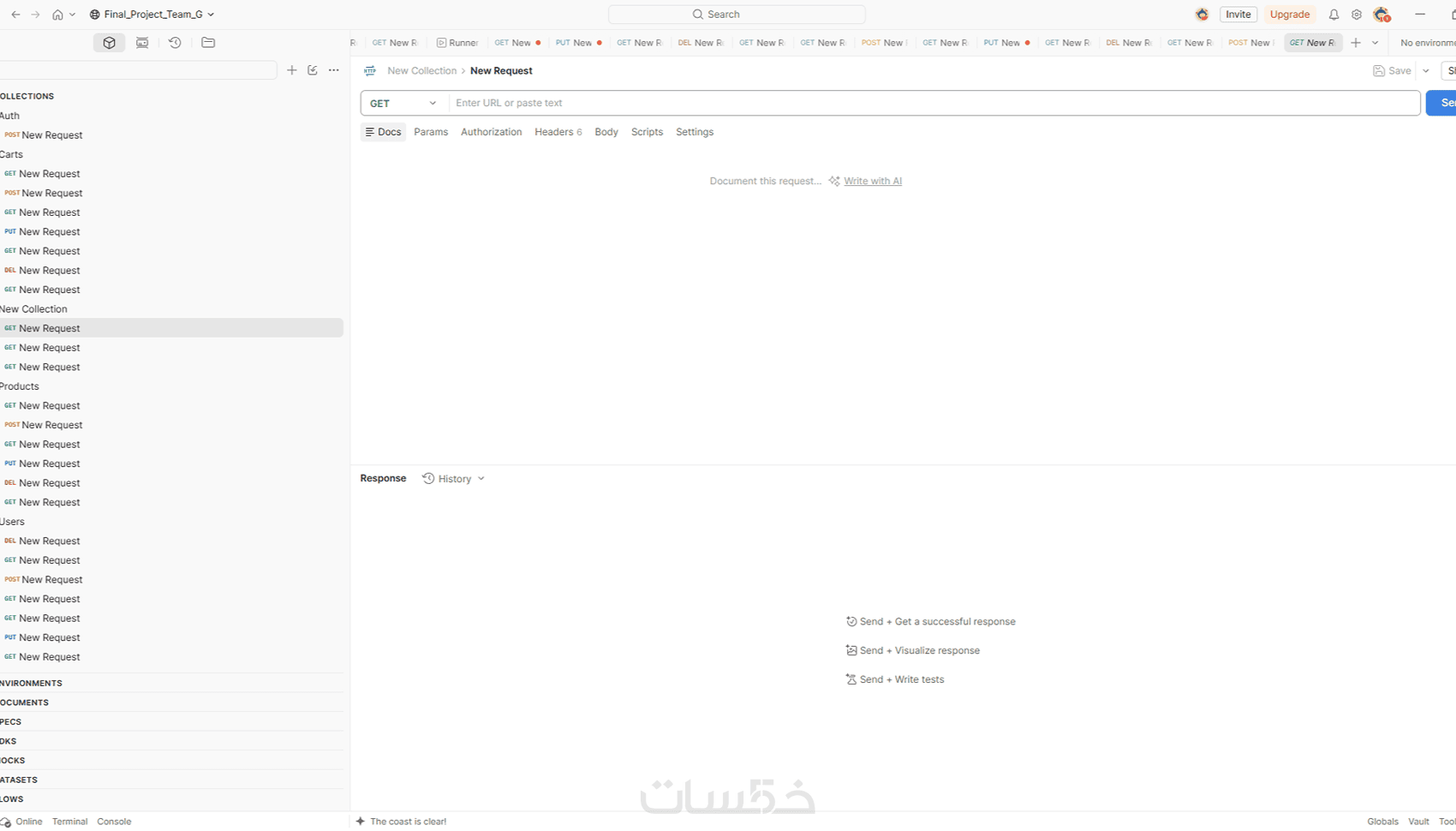Go back with the left arrow icon
The image size is (1456, 831).
pos(15,15)
